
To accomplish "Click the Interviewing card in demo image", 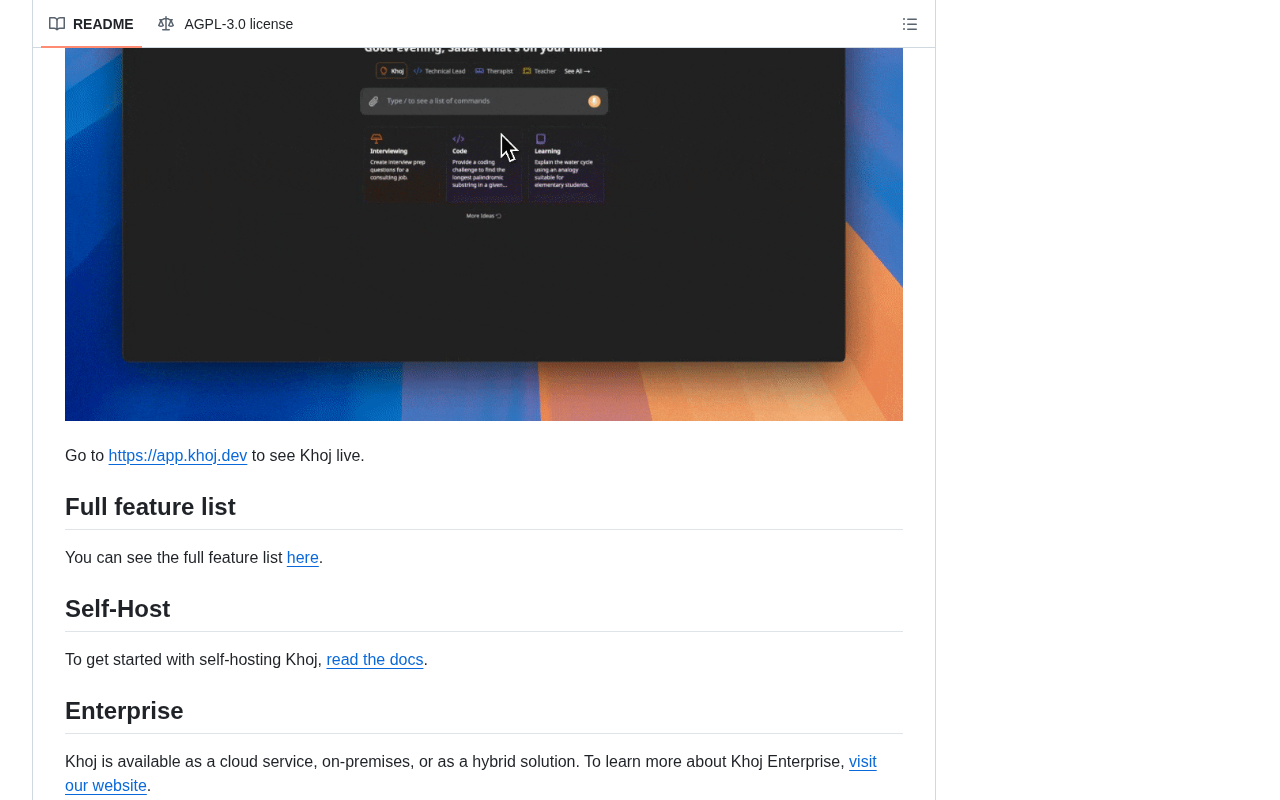I will point(403,166).
